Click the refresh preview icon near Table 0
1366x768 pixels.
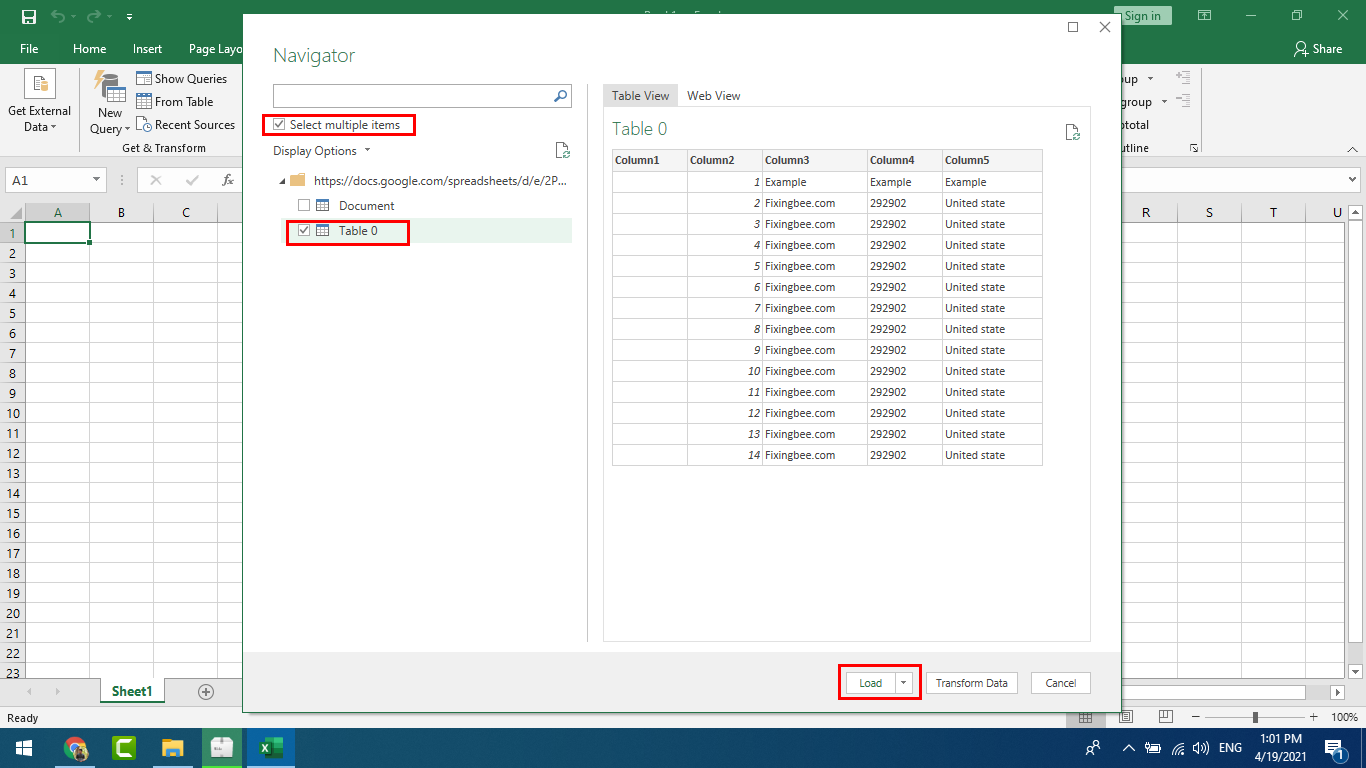(x=1072, y=133)
